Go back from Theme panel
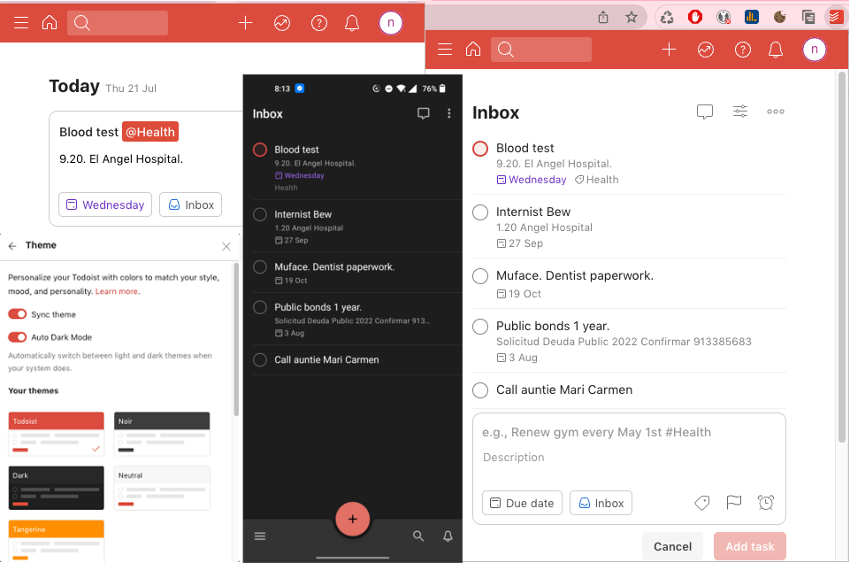850x563 pixels. tap(12, 246)
